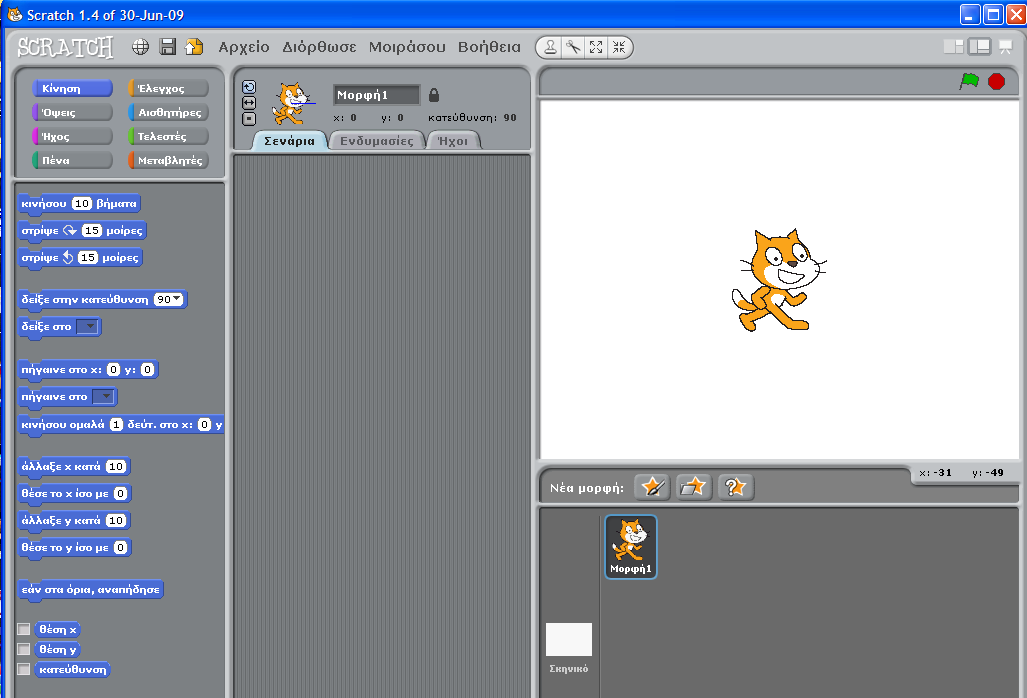Select the Μορφή1 sprite thumbnail

click(631, 547)
